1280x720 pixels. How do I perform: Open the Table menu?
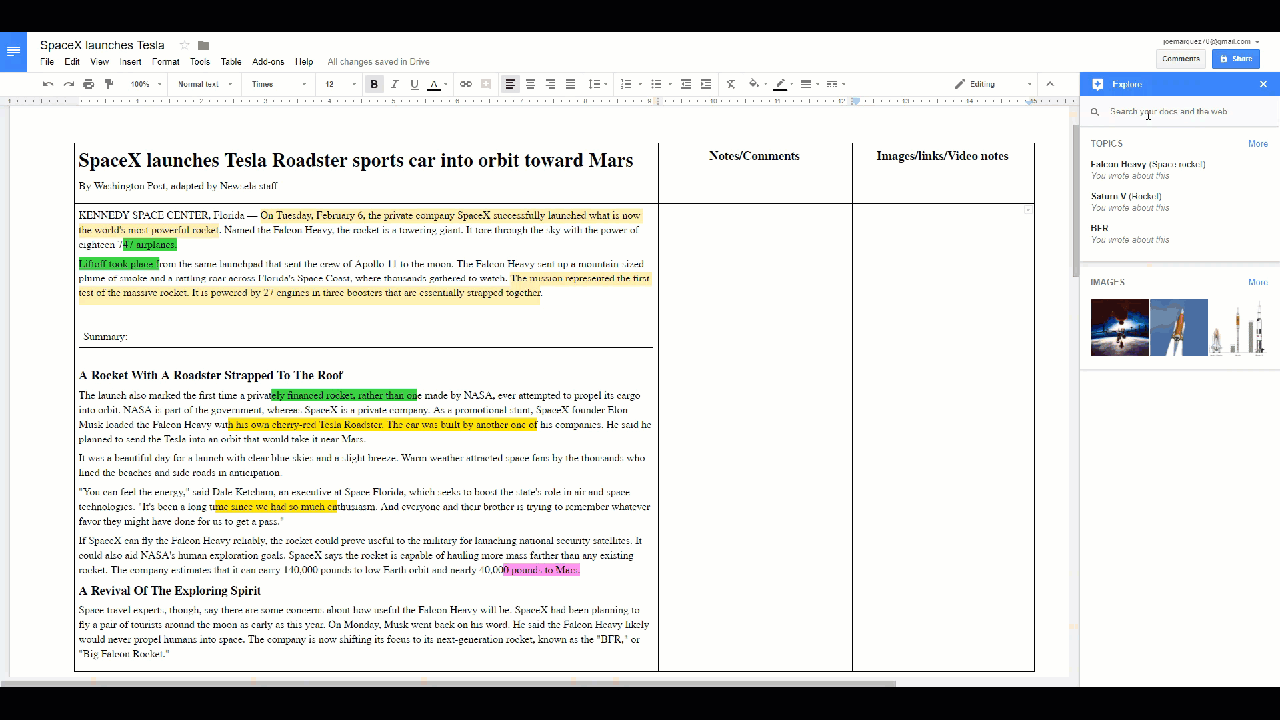[231, 62]
